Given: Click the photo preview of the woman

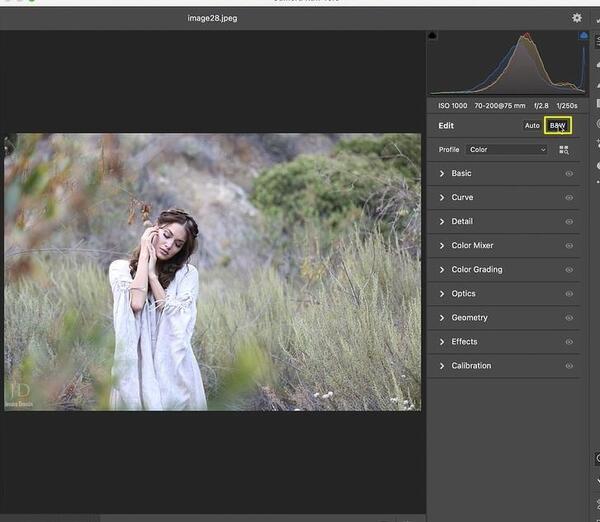Looking at the screenshot, I should (212, 272).
